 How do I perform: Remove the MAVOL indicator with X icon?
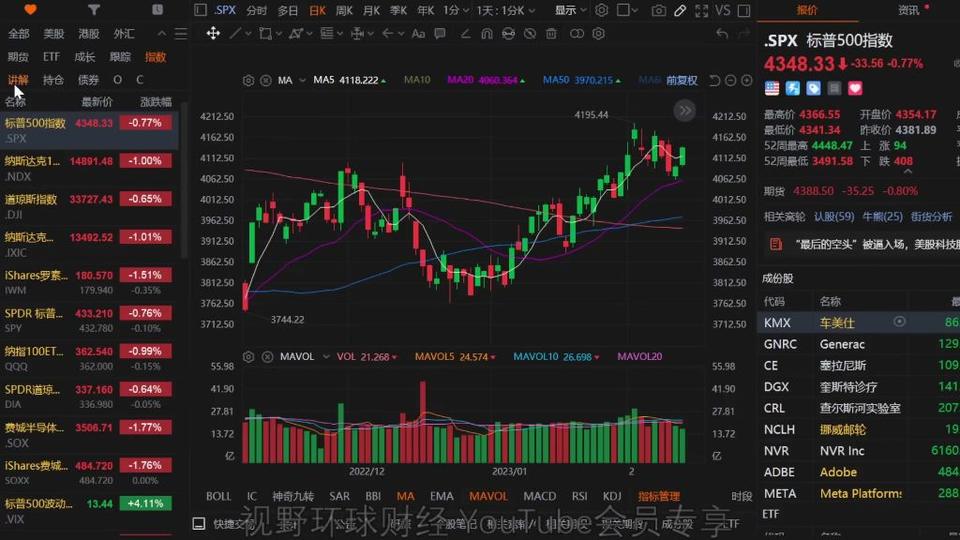(268, 356)
